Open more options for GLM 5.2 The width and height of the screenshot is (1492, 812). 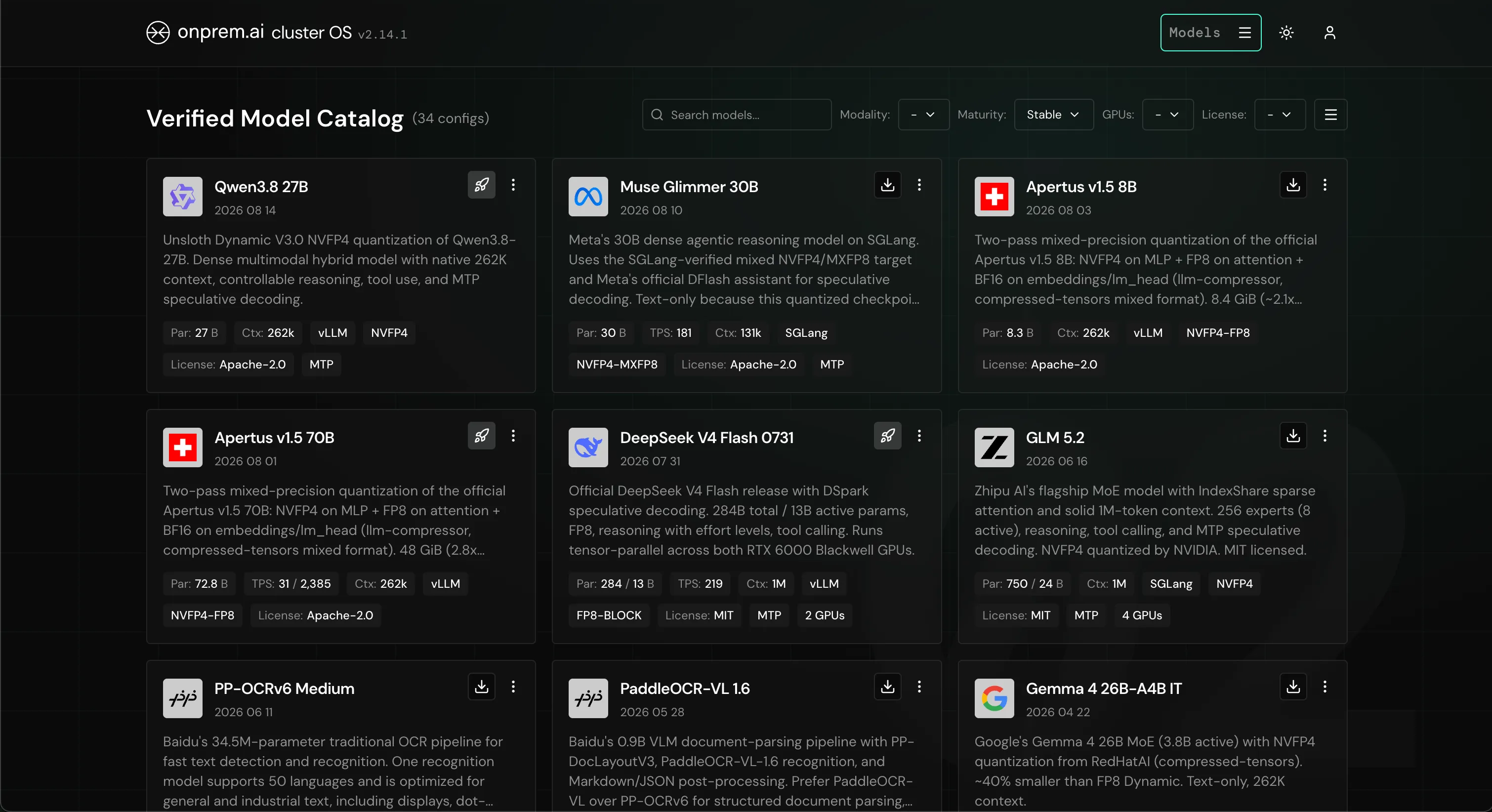[x=1325, y=436]
